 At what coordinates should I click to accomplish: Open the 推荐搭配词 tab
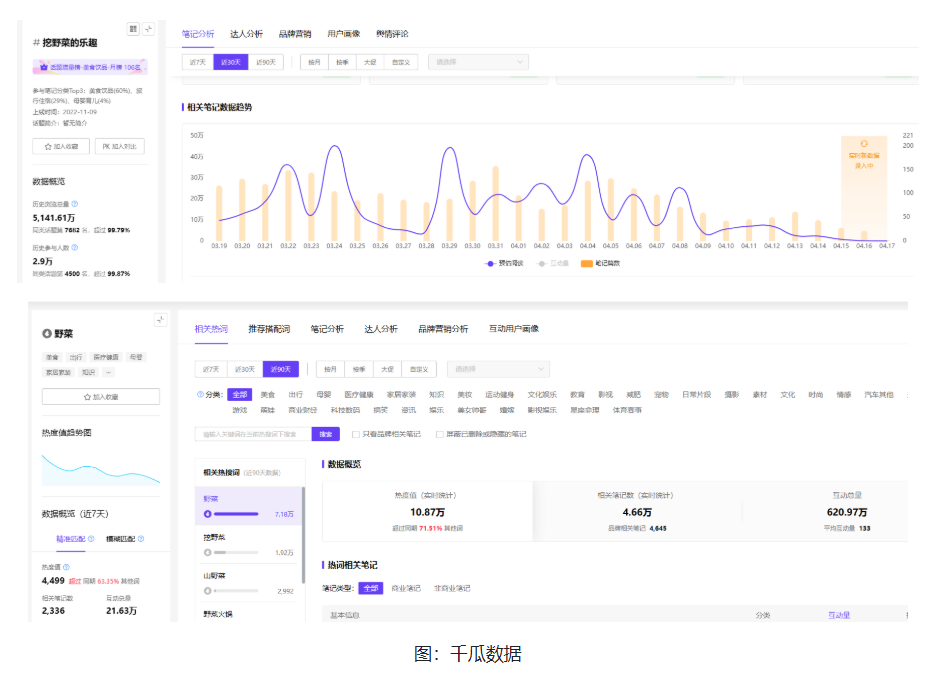click(268, 328)
